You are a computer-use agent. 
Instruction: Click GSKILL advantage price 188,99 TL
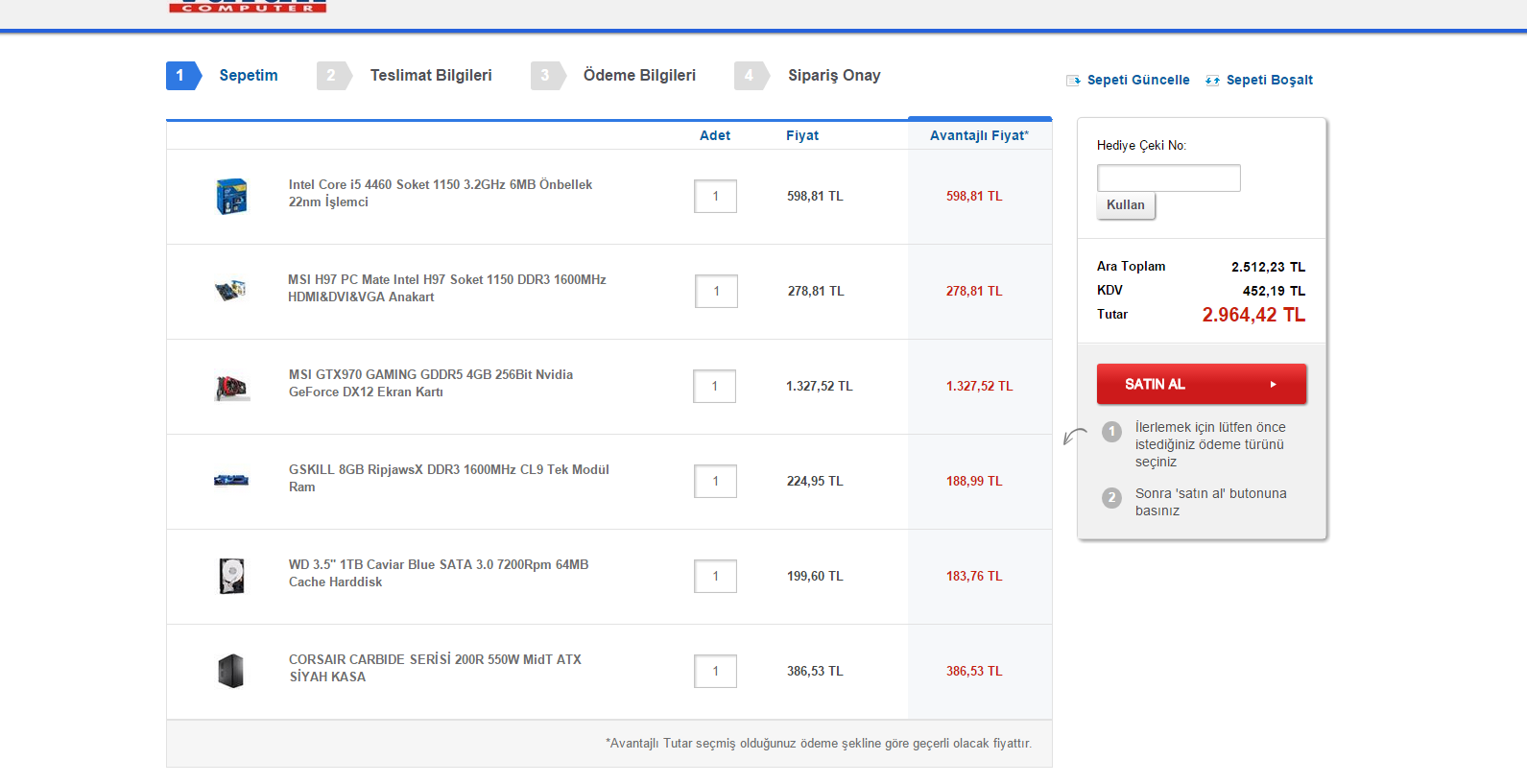click(974, 481)
